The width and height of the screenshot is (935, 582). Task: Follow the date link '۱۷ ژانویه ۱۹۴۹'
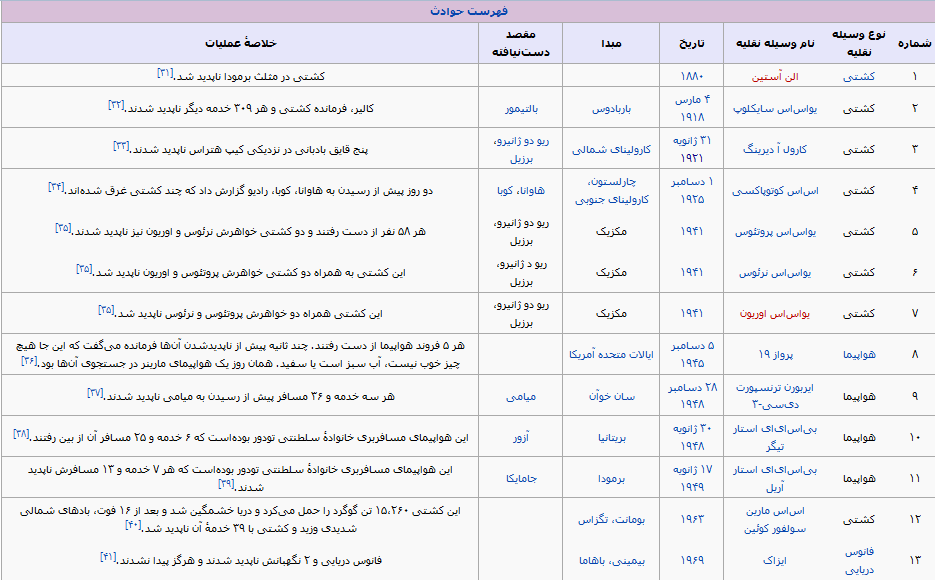[x=692, y=478]
